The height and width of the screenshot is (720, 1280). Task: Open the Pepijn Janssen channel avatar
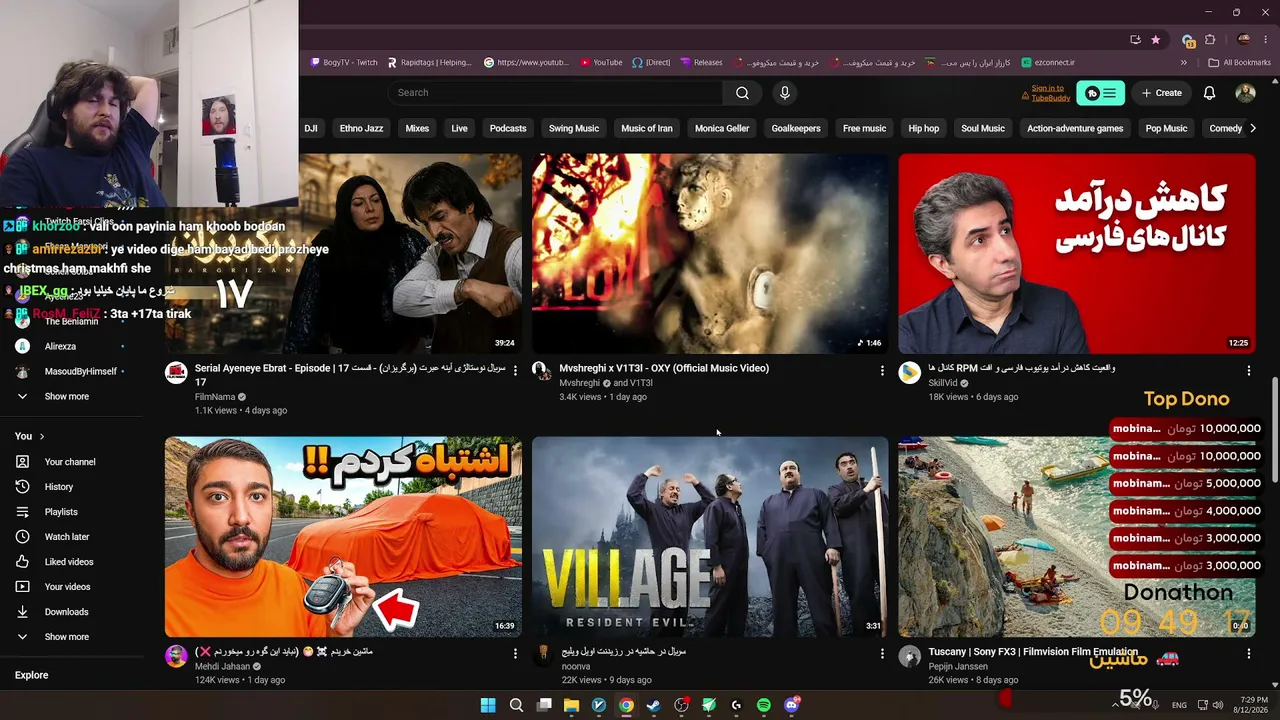pyautogui.click(x=909, y=656)
